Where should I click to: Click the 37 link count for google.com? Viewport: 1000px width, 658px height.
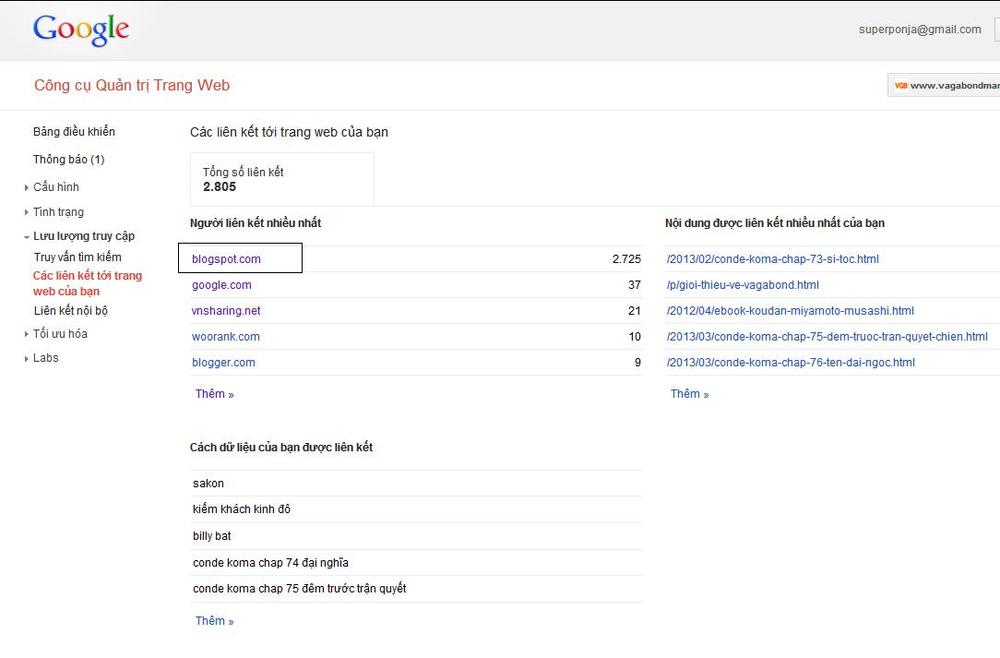click(635, 285)
